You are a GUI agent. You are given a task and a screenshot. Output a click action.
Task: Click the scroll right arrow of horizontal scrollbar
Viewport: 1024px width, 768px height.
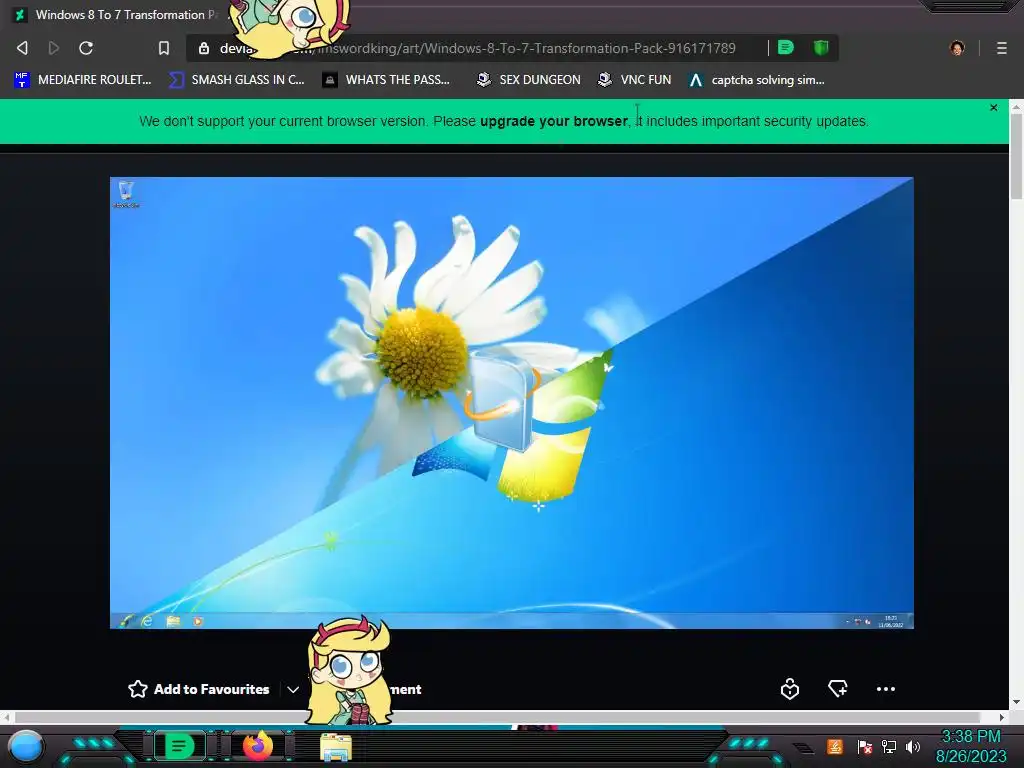click(x=1002, y=717)
